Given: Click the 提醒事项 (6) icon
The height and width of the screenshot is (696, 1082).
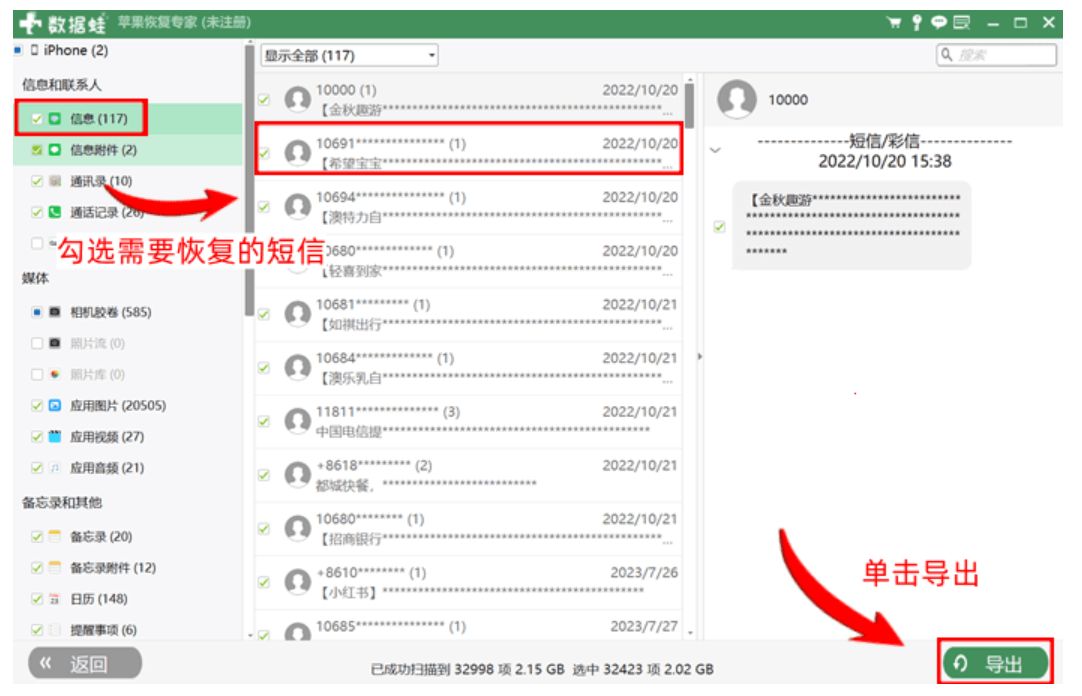Looking at the screenshot, I should tap(55, 630).
